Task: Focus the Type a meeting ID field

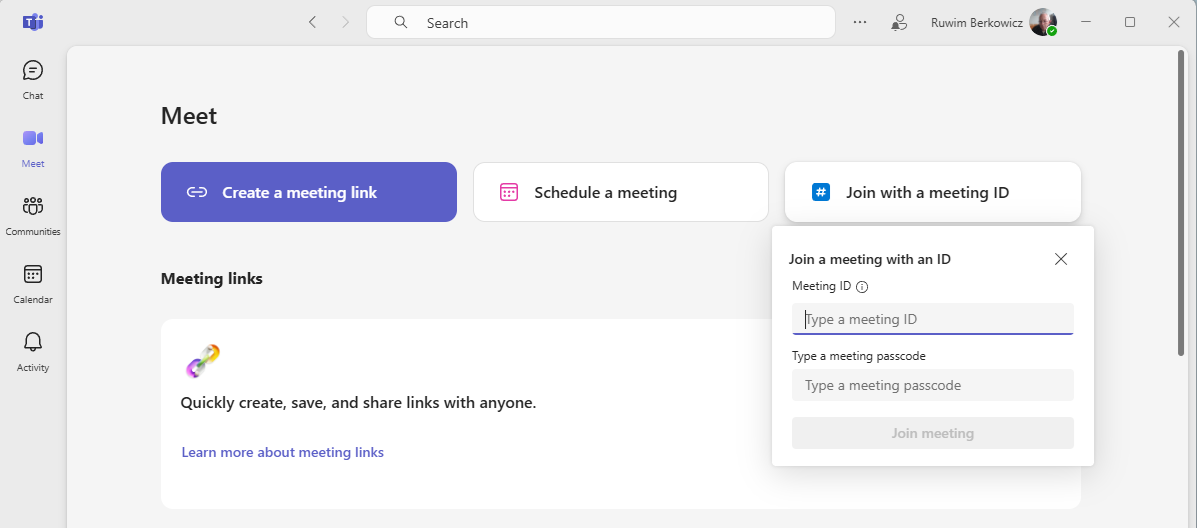Action: tap(932, 319)
